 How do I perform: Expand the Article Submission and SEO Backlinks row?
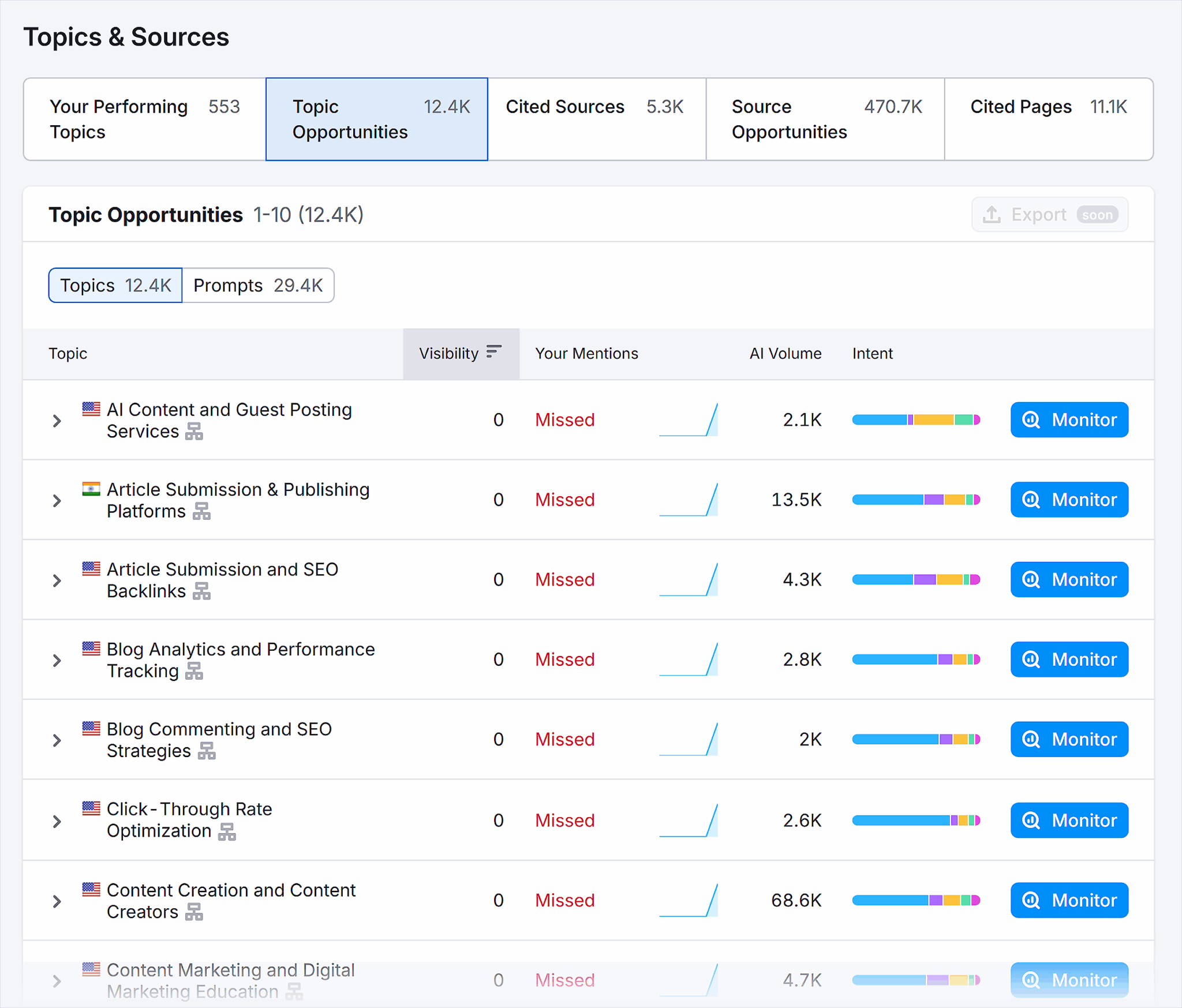57,580
